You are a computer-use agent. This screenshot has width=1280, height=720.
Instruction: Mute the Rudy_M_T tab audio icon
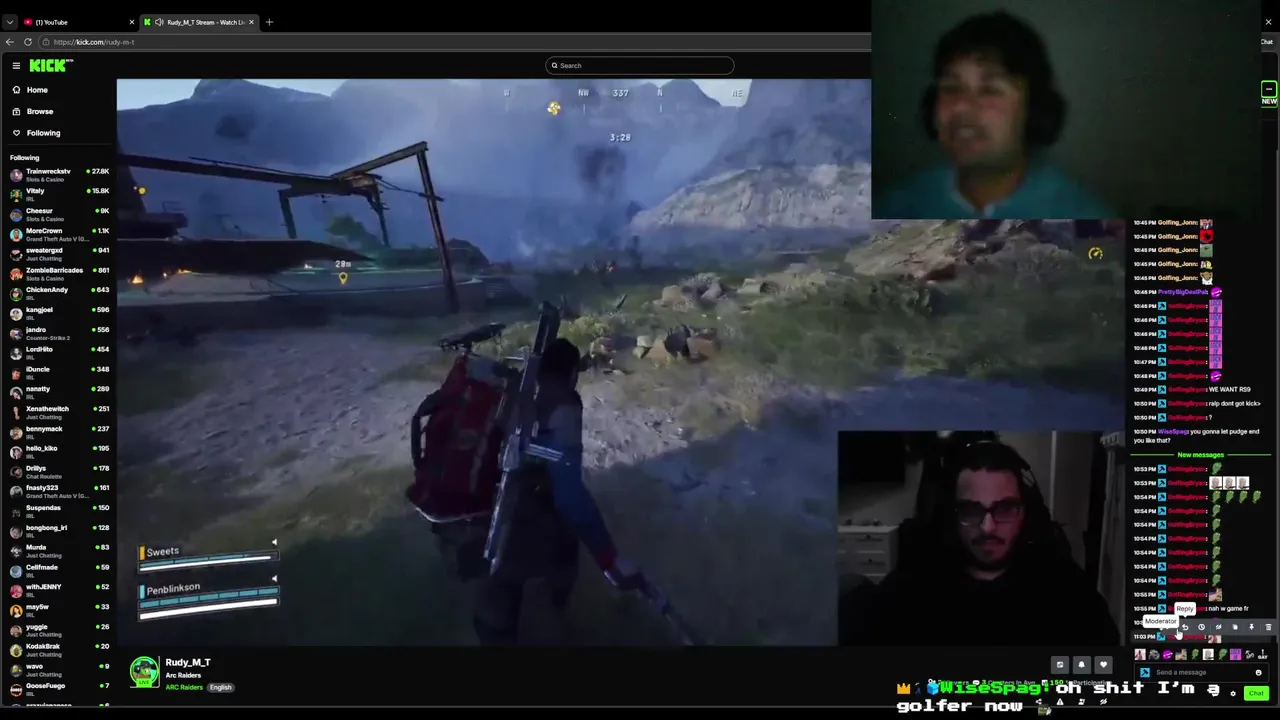point(159,22)
